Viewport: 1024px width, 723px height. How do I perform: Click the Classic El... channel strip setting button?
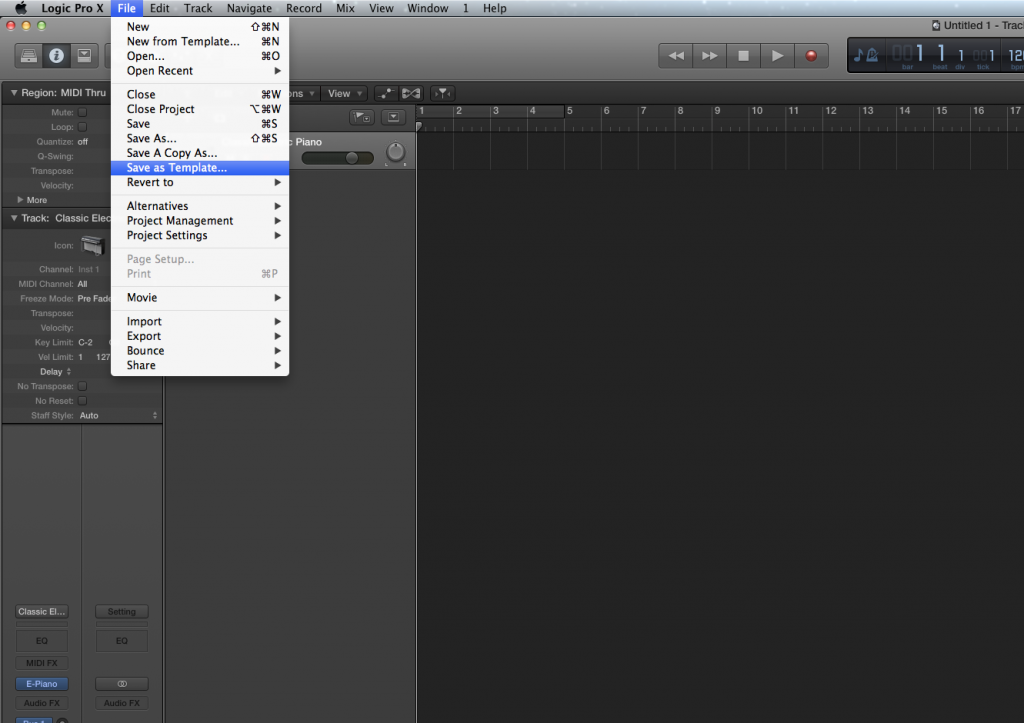42,611
